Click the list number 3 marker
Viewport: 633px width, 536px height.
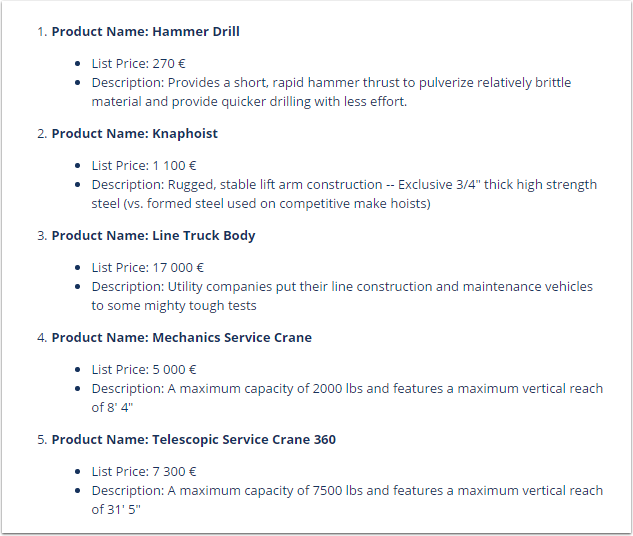tap(42, 236)
